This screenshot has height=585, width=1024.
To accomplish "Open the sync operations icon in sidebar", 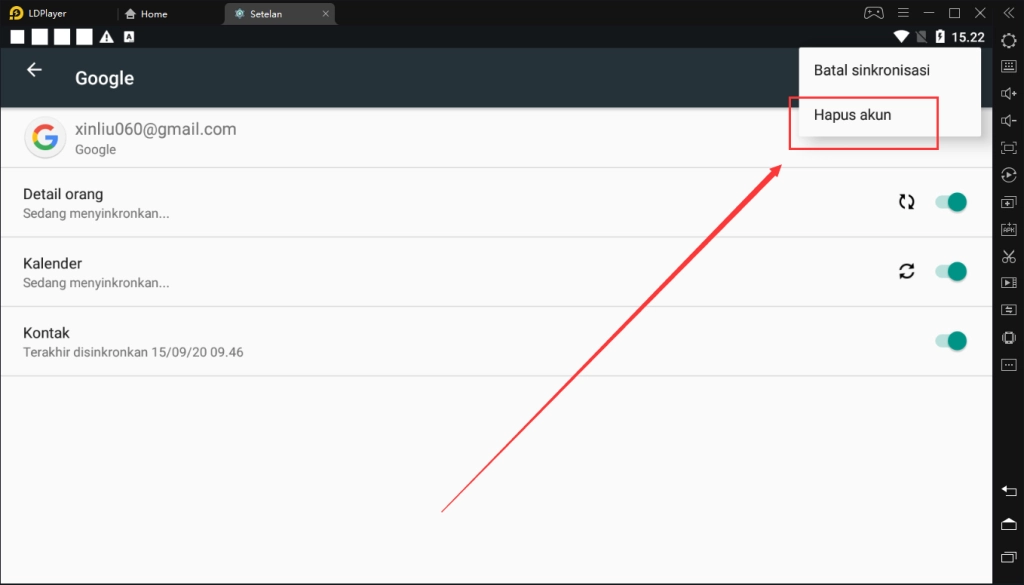I will (1008, 310).
